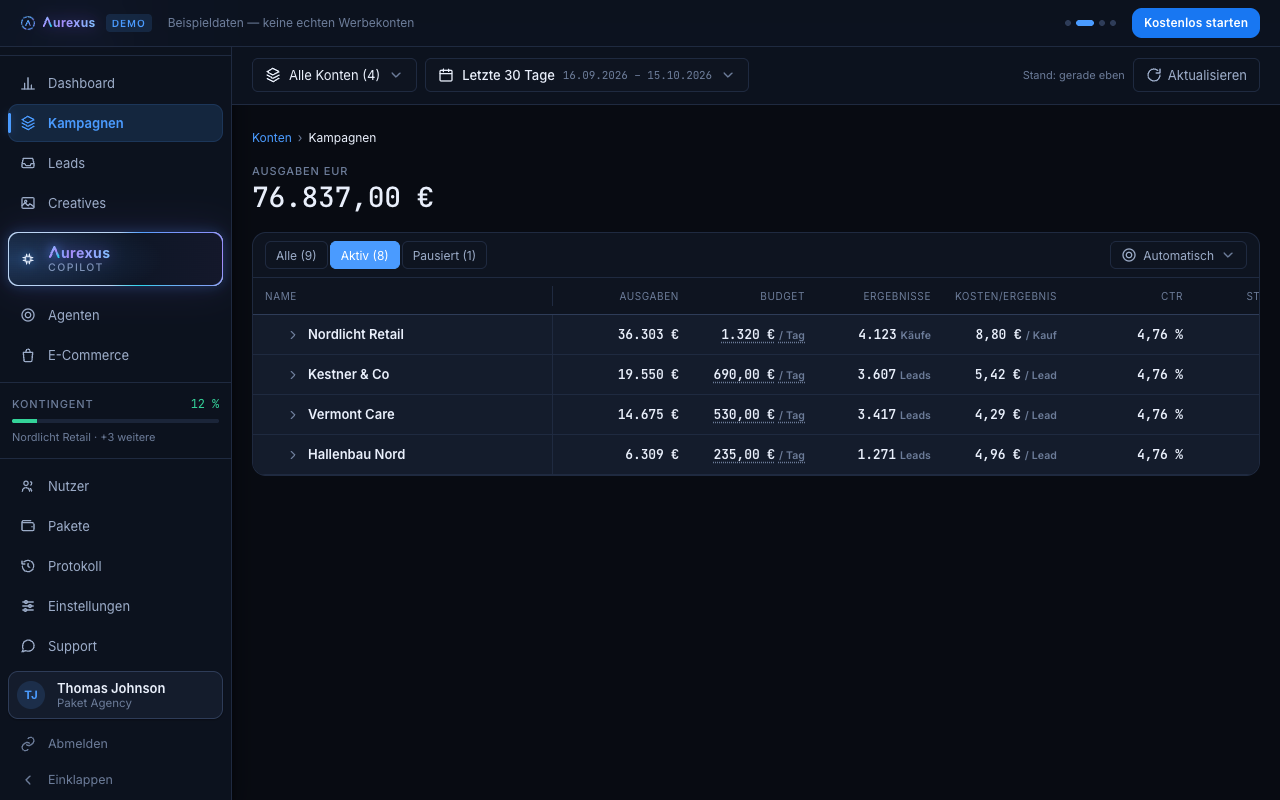
Task: Click the Einstellungen sliders icon
Action: tap(28, 606)
